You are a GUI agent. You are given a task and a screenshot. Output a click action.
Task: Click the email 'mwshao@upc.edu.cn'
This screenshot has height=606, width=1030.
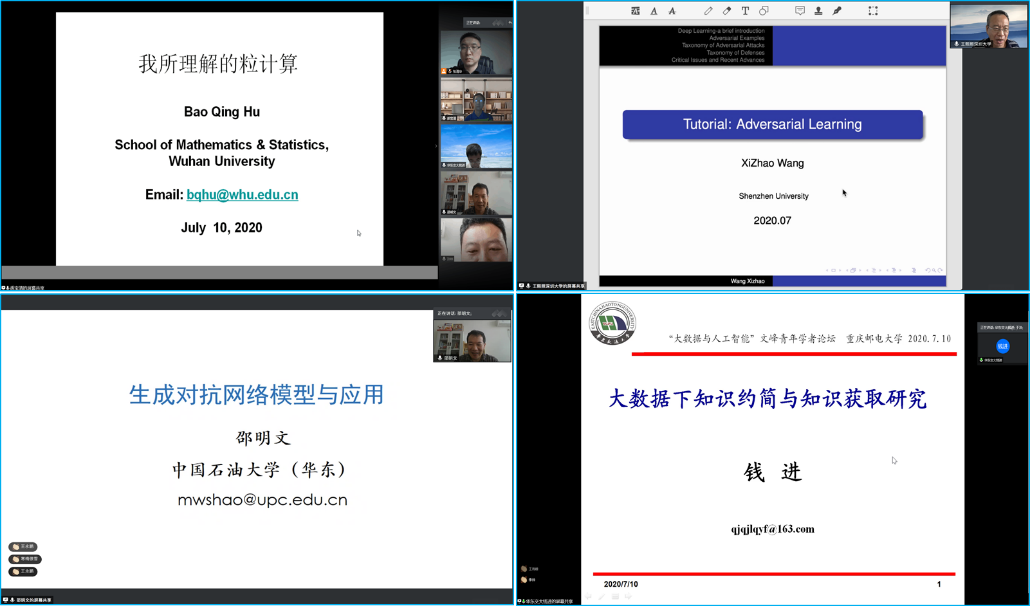coord(262,500)
